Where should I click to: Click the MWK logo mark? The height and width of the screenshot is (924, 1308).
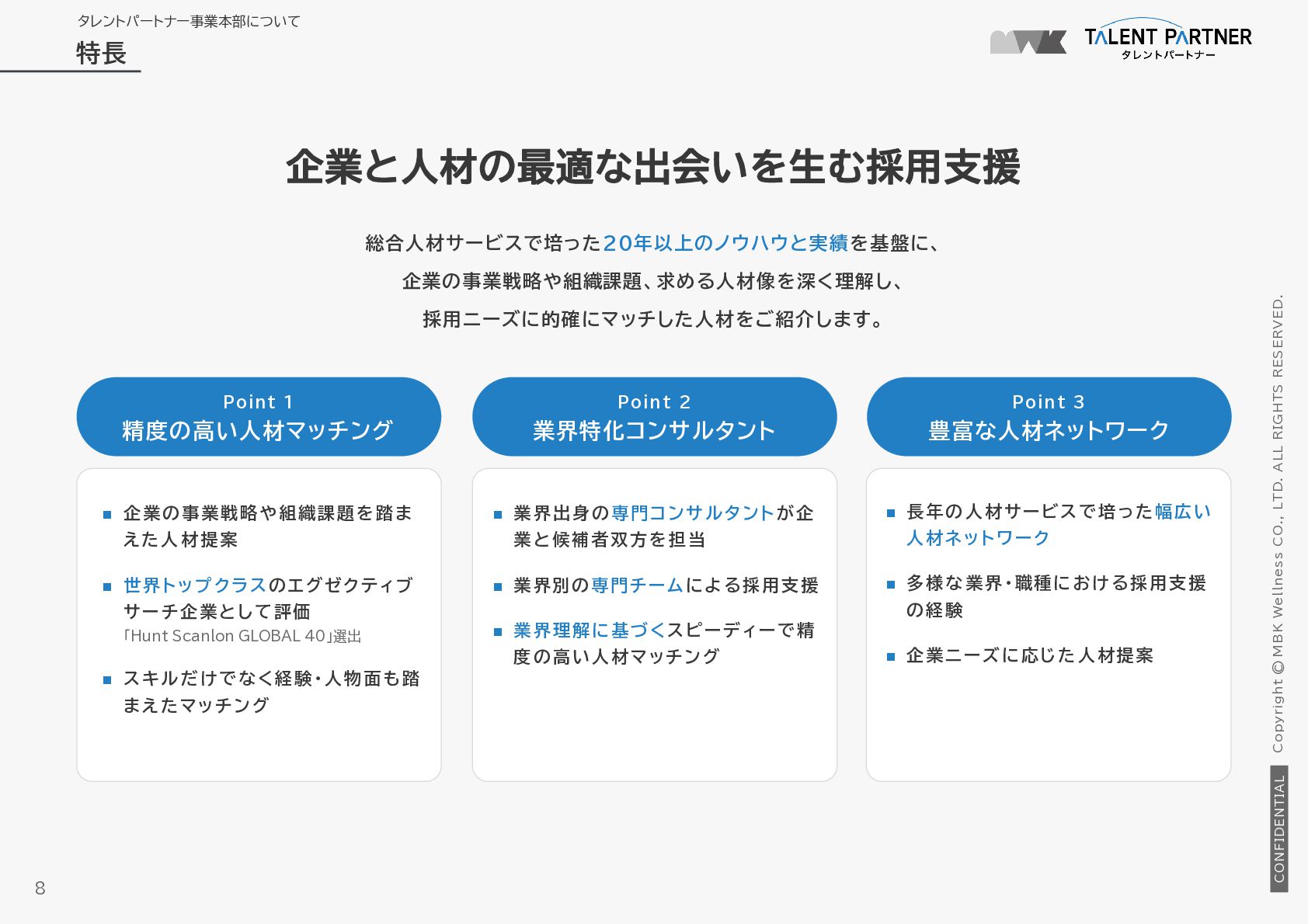click(x=1028, y=42)
